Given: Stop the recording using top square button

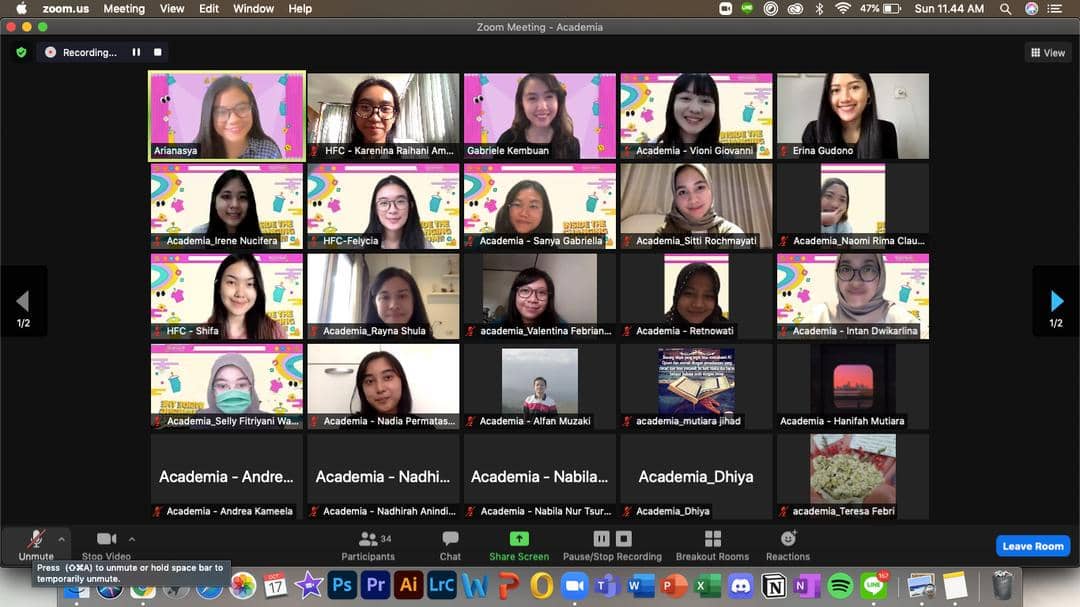Looking at the screenshot, I should pyautogui.click(x=157, y=52).
